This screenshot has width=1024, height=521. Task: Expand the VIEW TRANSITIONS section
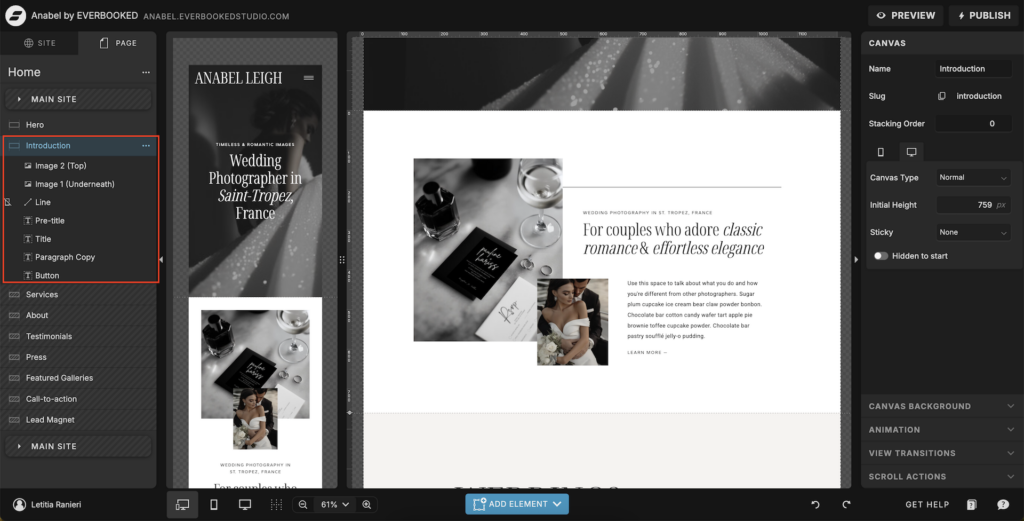tap(942, 453)
